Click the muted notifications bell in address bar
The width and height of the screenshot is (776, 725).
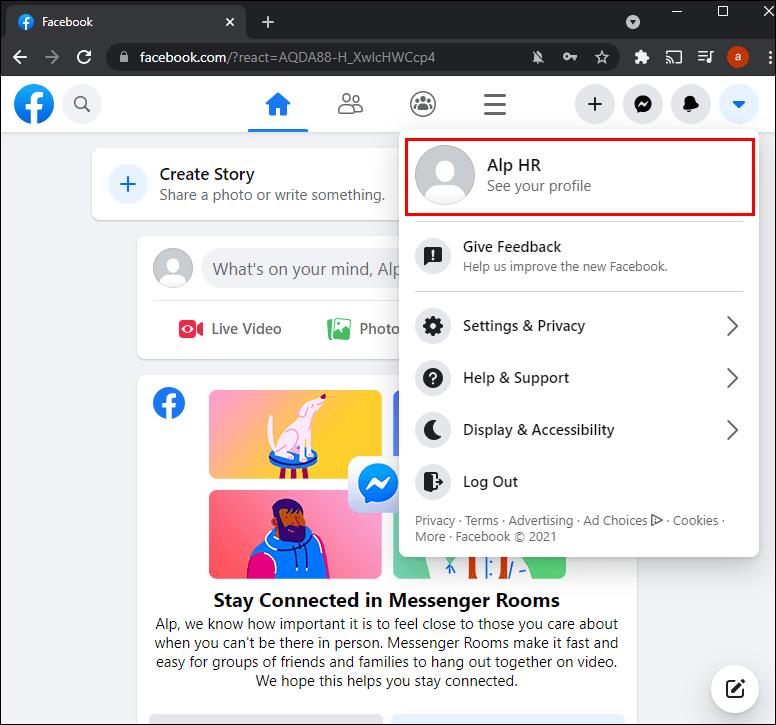click(538, 57)
